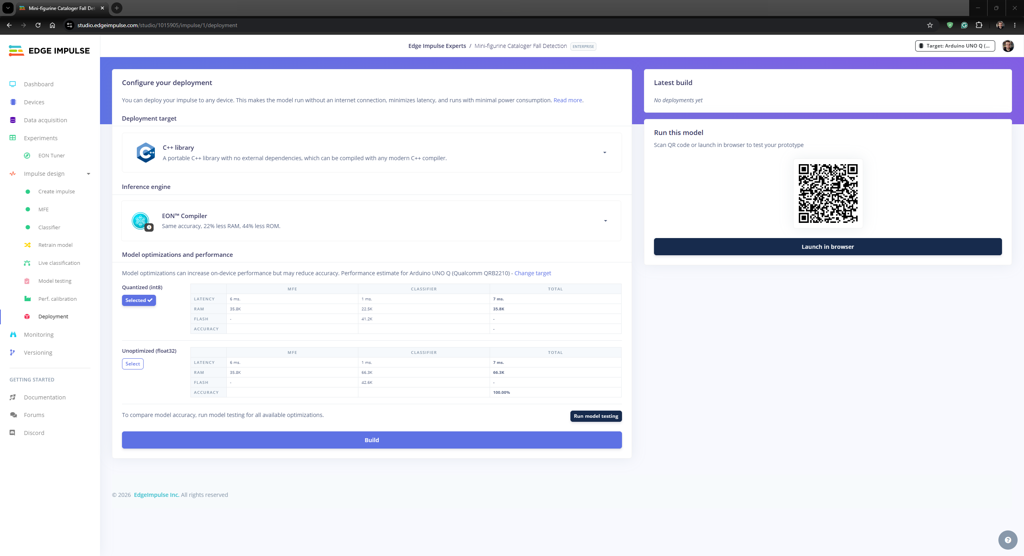The image size is (1024, 556).
Task: Click the EON Tuner icon
Action: click(27, 155)
